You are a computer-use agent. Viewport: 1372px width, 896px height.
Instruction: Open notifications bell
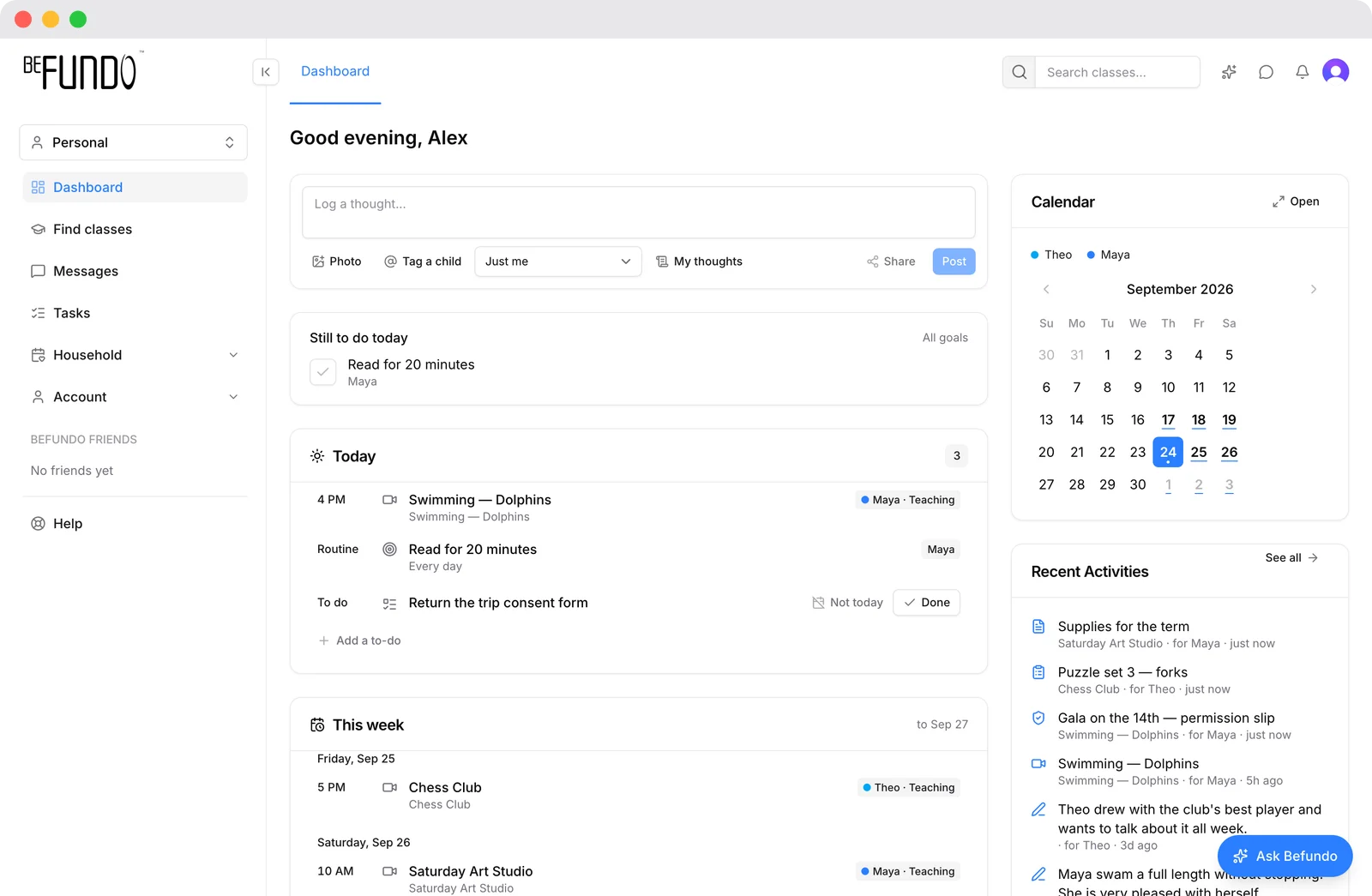click(1302, 72)
